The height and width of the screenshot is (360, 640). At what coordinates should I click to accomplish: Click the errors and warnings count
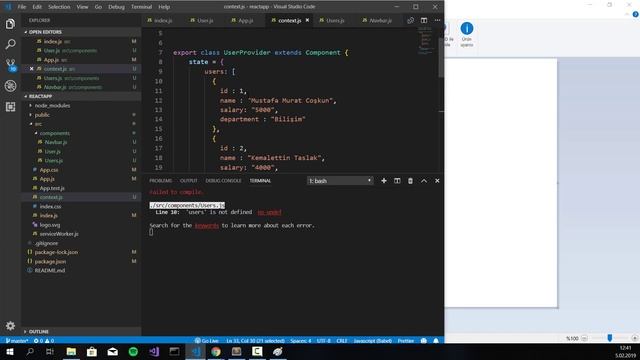(x=44, y=340)
